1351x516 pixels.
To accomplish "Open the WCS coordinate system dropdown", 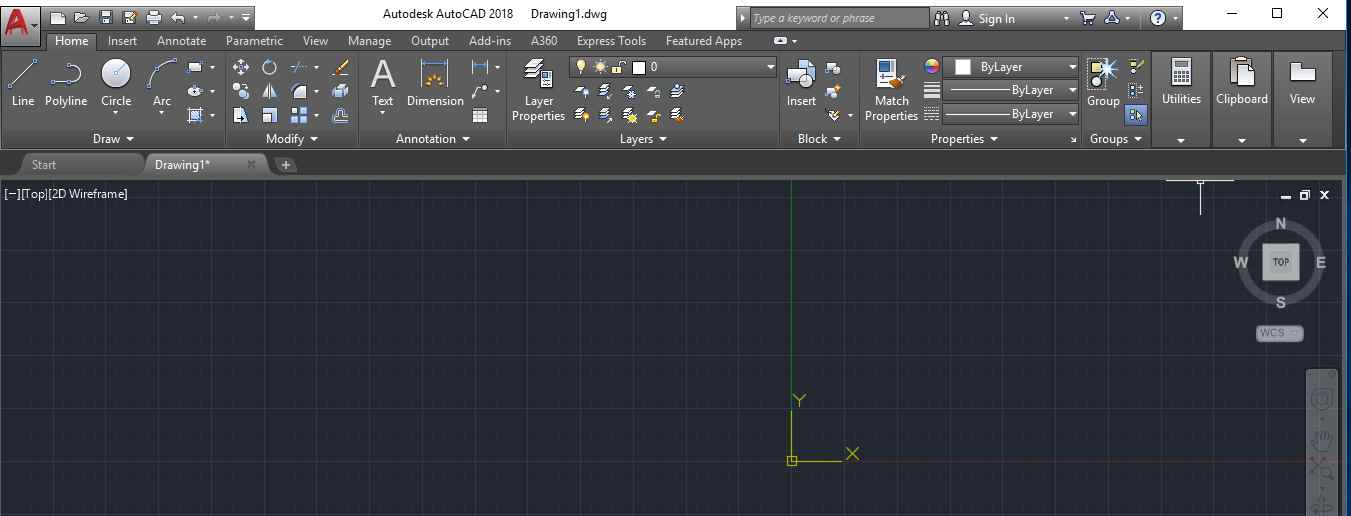I will point(1280,333).
